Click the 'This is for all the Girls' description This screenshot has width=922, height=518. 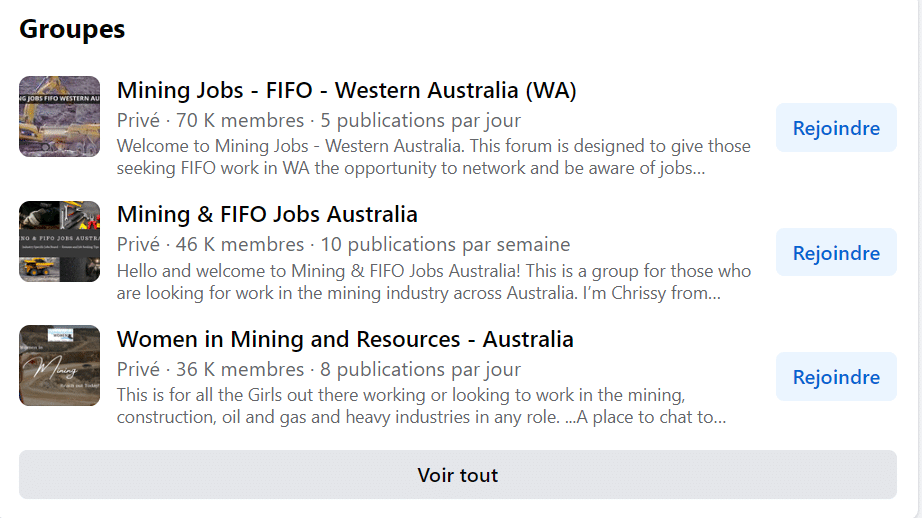pos(421,406)
